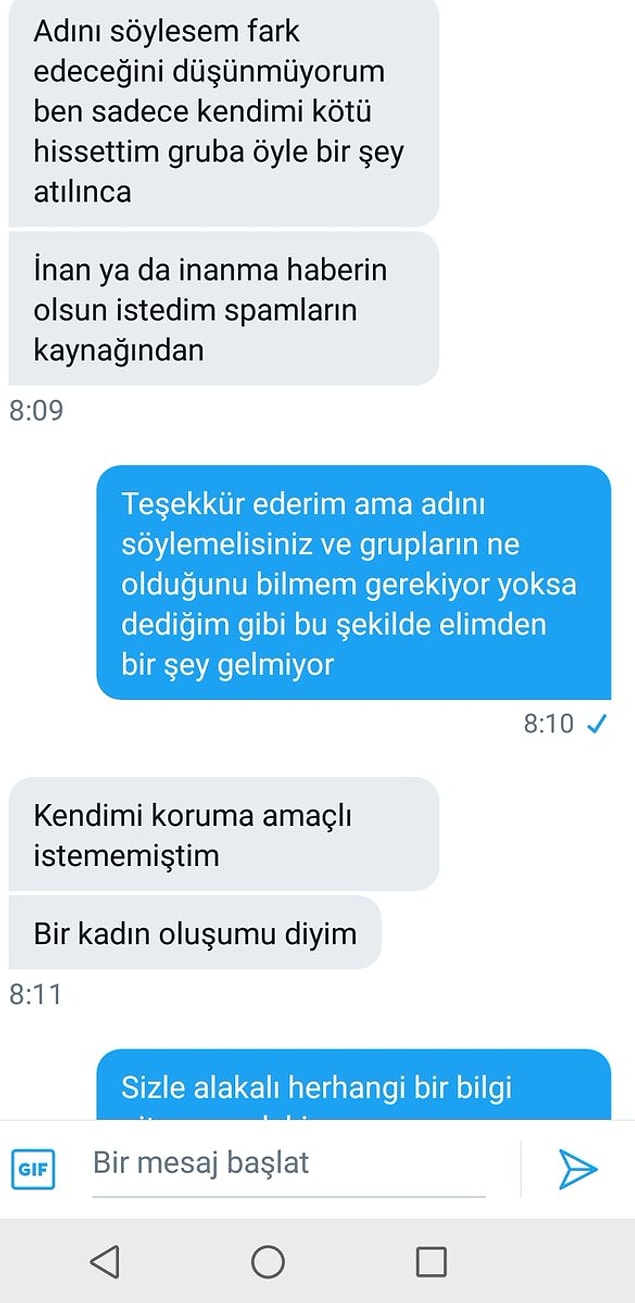Tap the "Kendimi koruma amaçlı istememiştim" bubble
The width and height of the screenshot is (635, 1303).
click(x=224, y=835)
